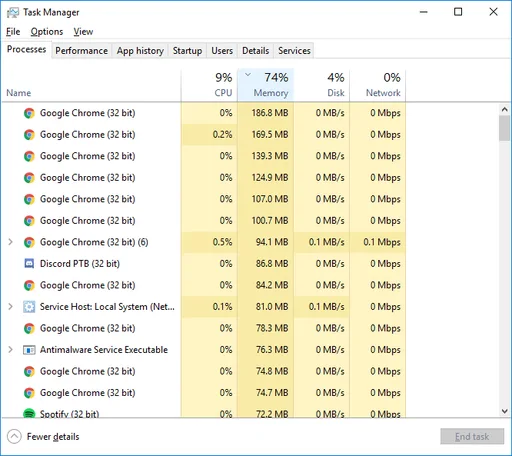This screenshot has height=456, width=512.
Task: Expand the Service Host: Local System group
Action: click(10, 307)
